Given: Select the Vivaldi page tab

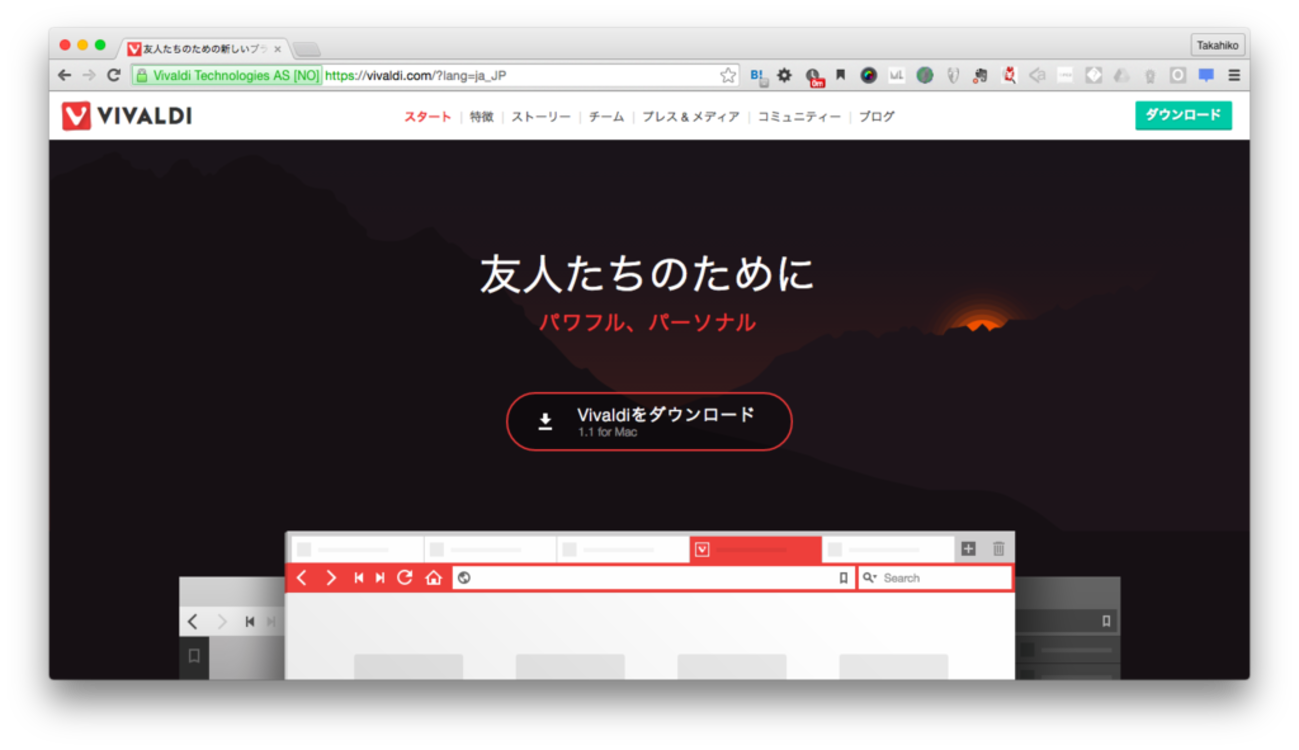Looking at the screenshot, I should point(204,48).
